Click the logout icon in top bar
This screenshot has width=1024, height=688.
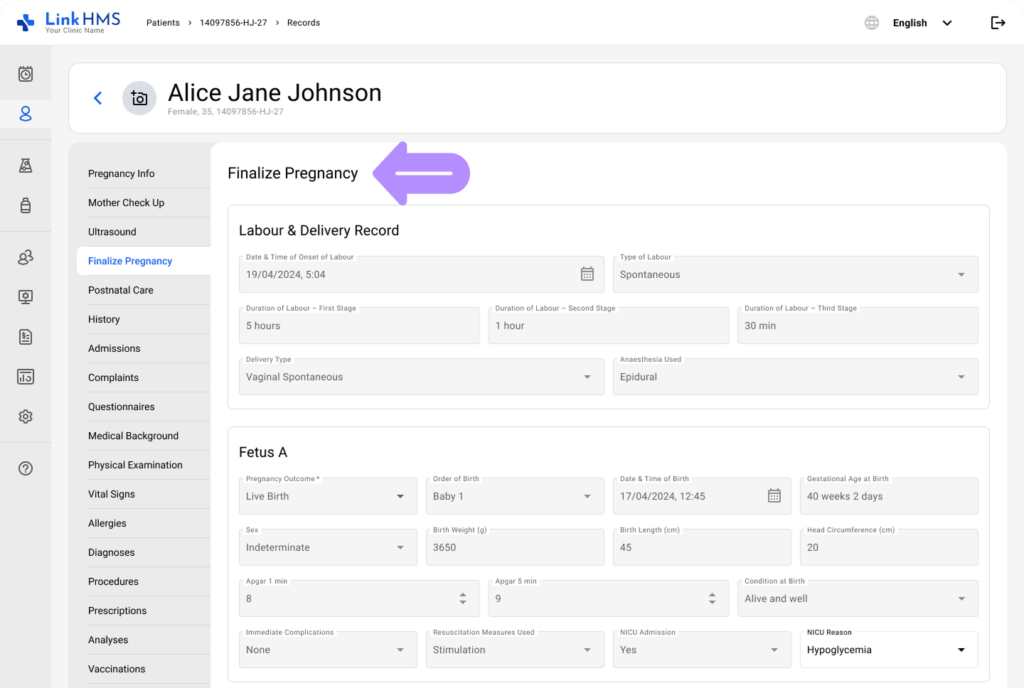997,23
